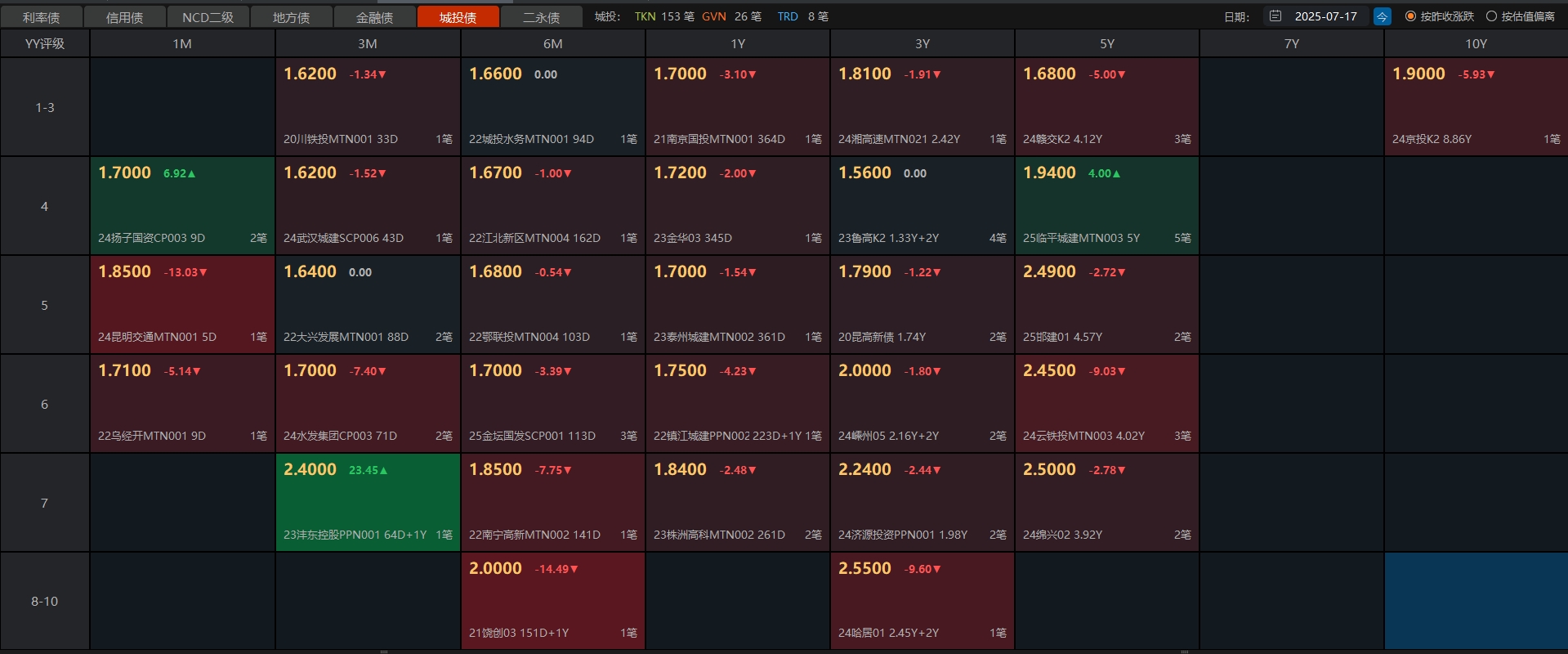
Task: Open the 8.86Y cell priced 1.9000
Action: (1476, 107)
